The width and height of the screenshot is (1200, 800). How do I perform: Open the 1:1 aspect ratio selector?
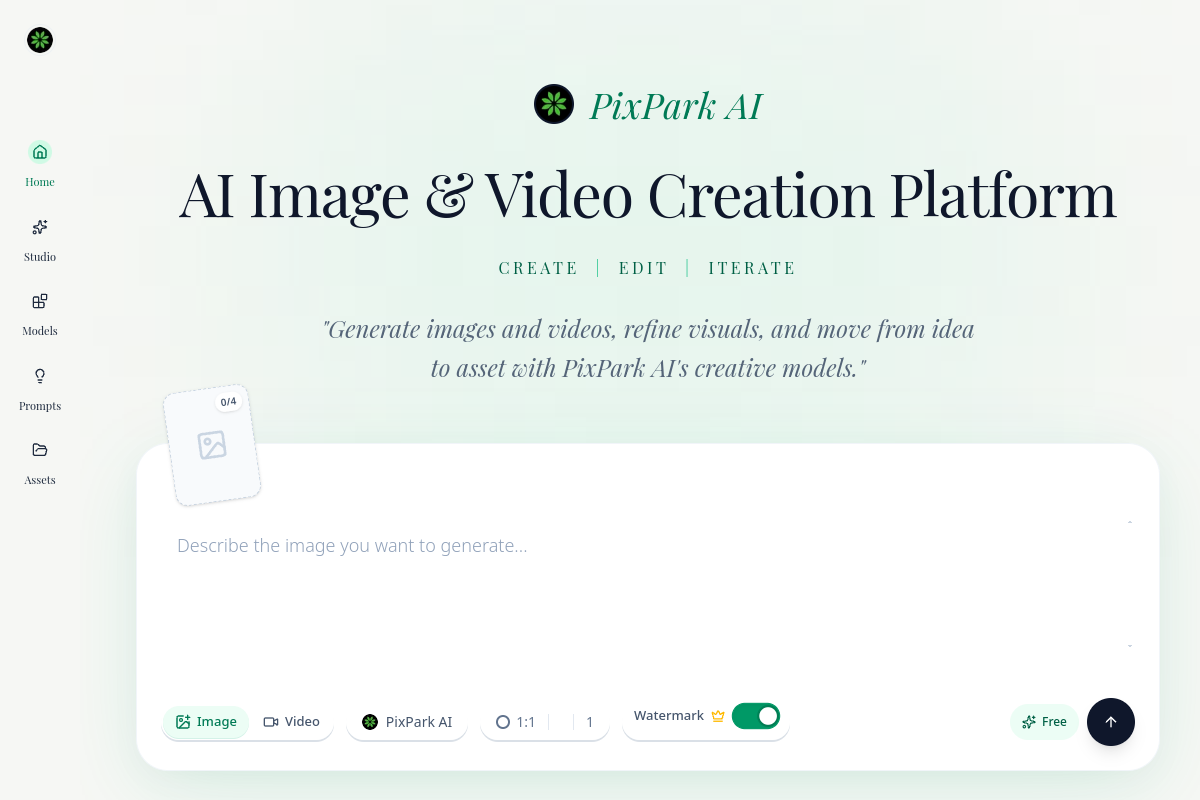(x=516, y=722)
